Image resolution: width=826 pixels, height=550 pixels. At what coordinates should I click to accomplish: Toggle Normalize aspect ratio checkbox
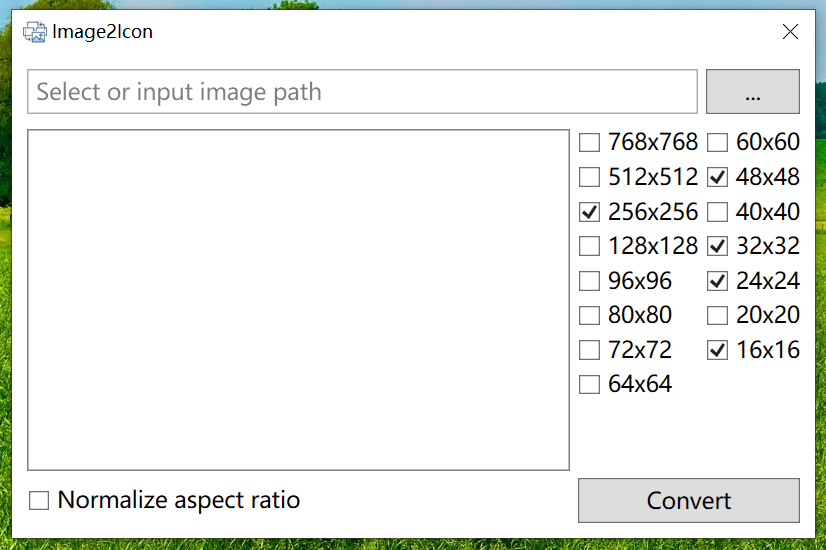click(39, 501)
